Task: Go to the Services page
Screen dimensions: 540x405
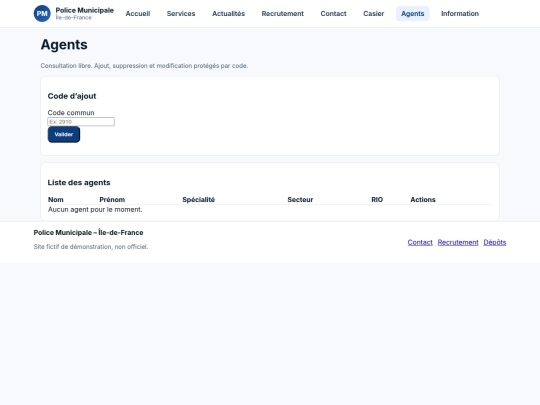Action: pyautogui.click(x=181, y=13)
